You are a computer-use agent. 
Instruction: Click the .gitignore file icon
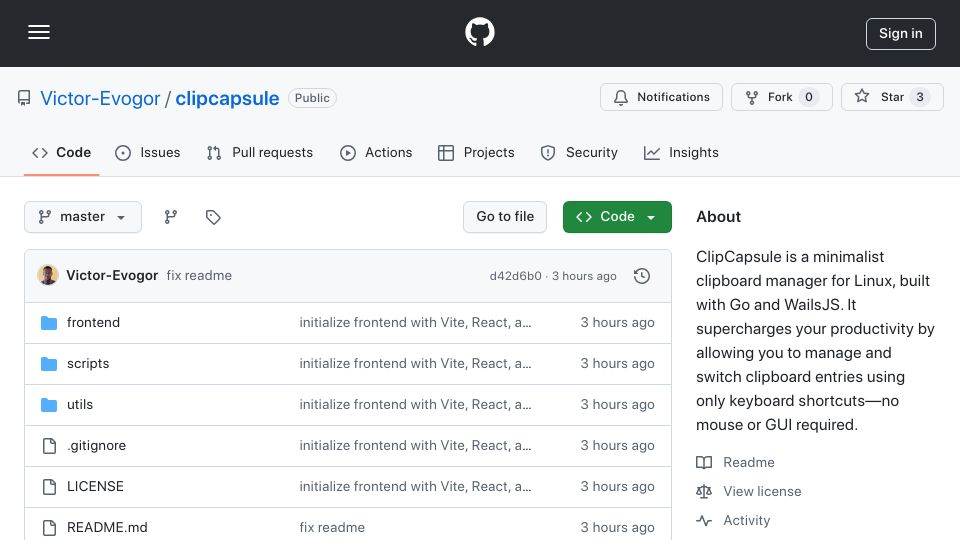[x=49, y=446]
